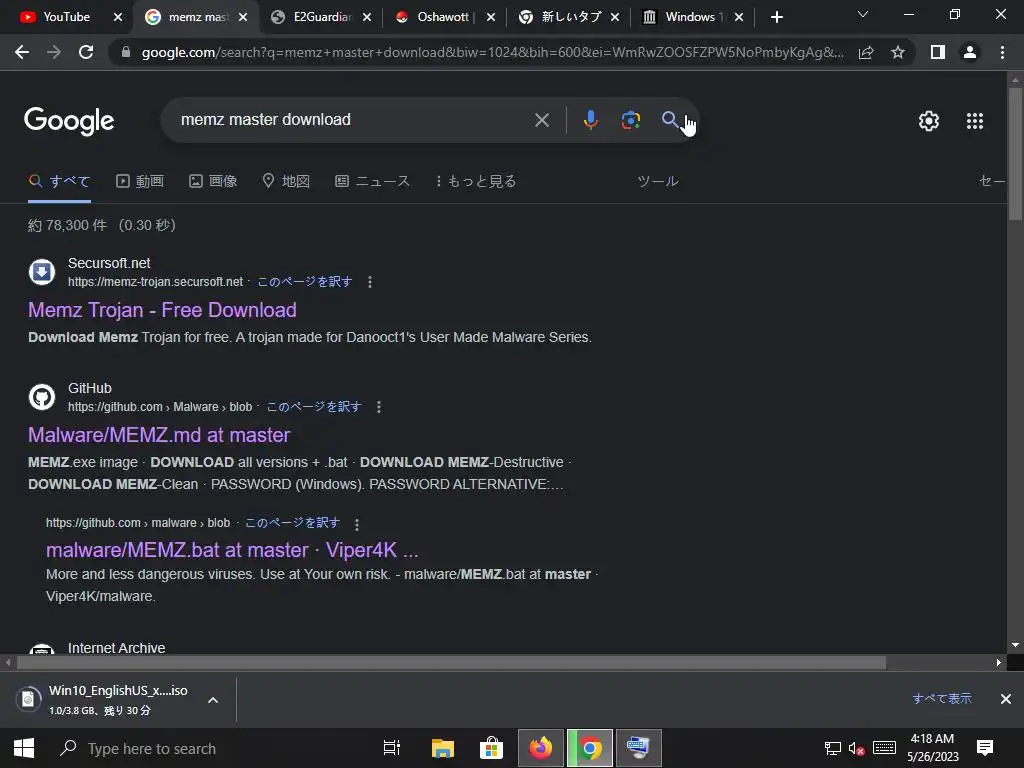Screen dimensions: 1024x768
Task: Reload the current page
Action: (x=86, y=52)
